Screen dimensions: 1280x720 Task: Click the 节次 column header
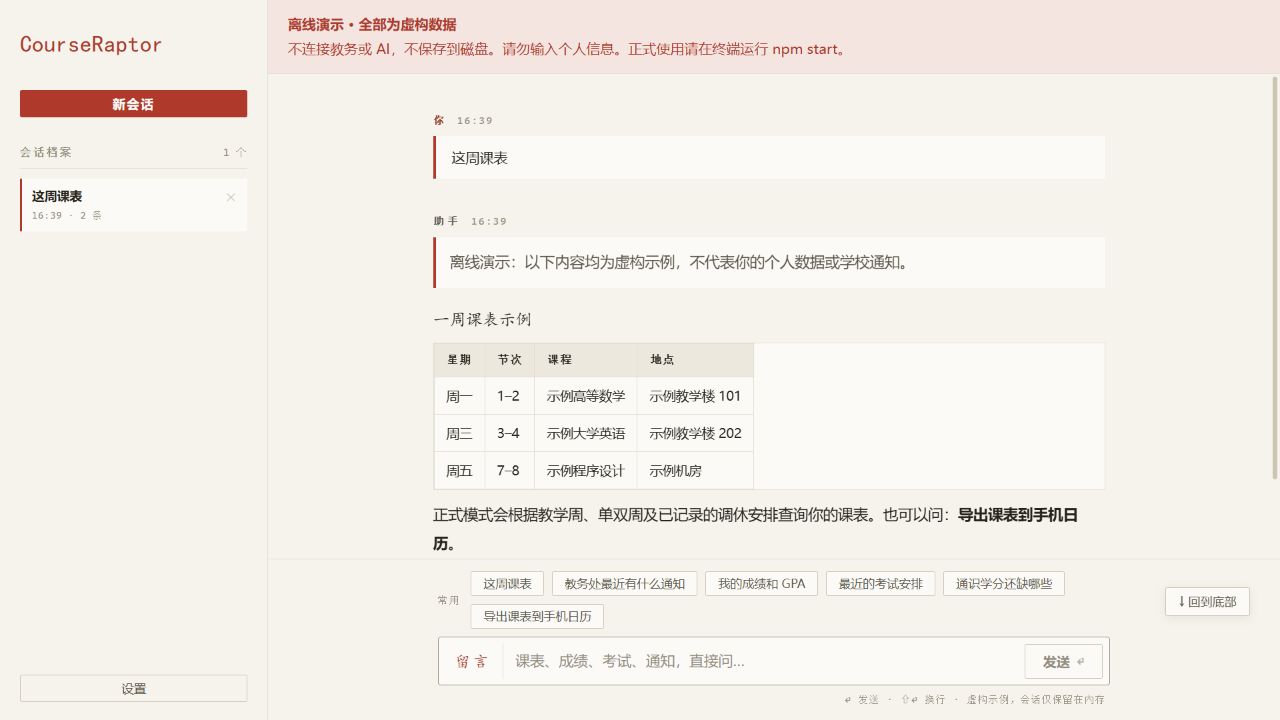pyautogui.click(x=510, y=359)
